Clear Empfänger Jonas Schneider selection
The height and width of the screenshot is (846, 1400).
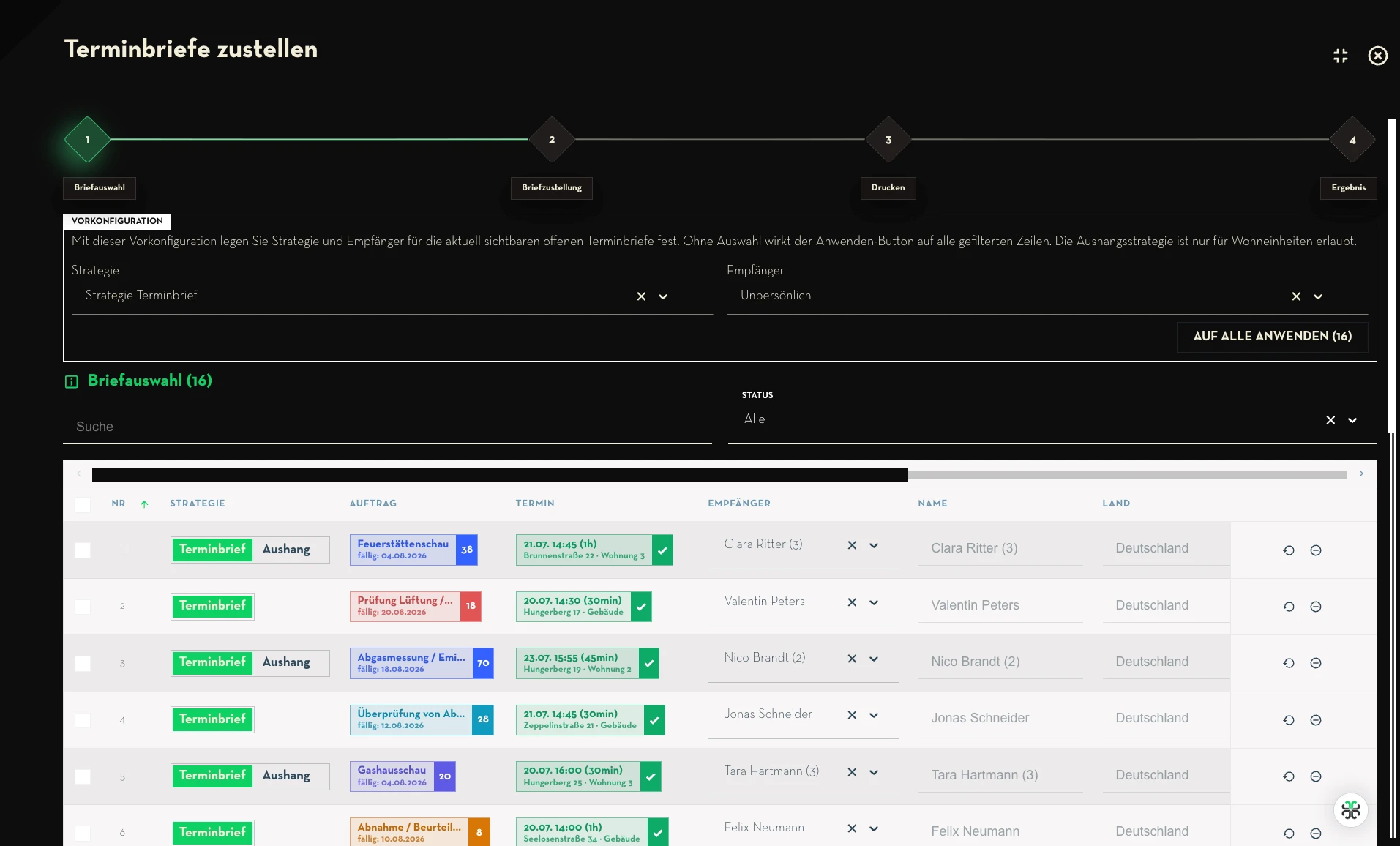[x=852, y=715]
